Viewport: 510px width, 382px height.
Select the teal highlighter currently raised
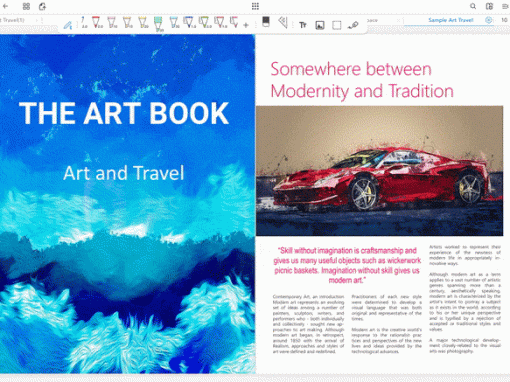pos(158,24)
